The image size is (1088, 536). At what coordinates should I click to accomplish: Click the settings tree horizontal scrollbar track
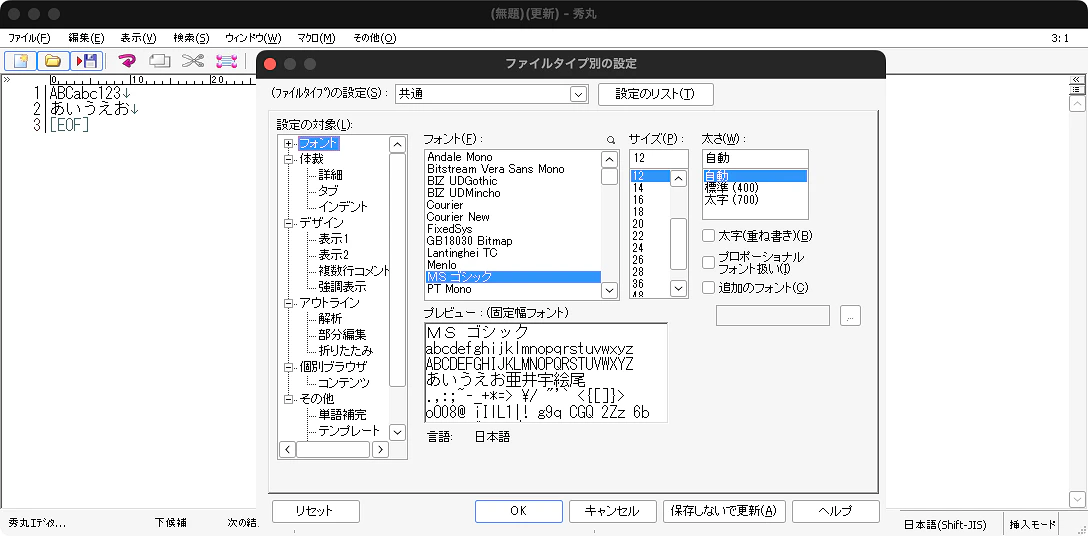[333, 450]
